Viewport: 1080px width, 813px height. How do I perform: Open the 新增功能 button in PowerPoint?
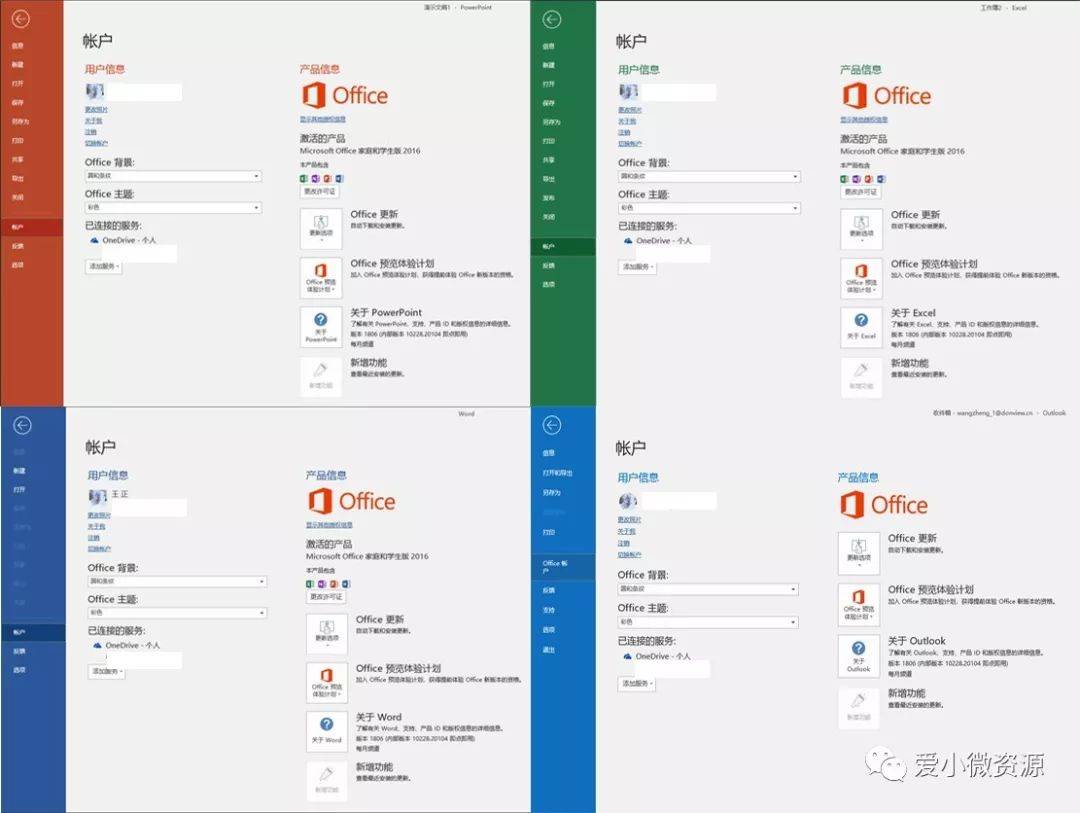click(321, 376)
